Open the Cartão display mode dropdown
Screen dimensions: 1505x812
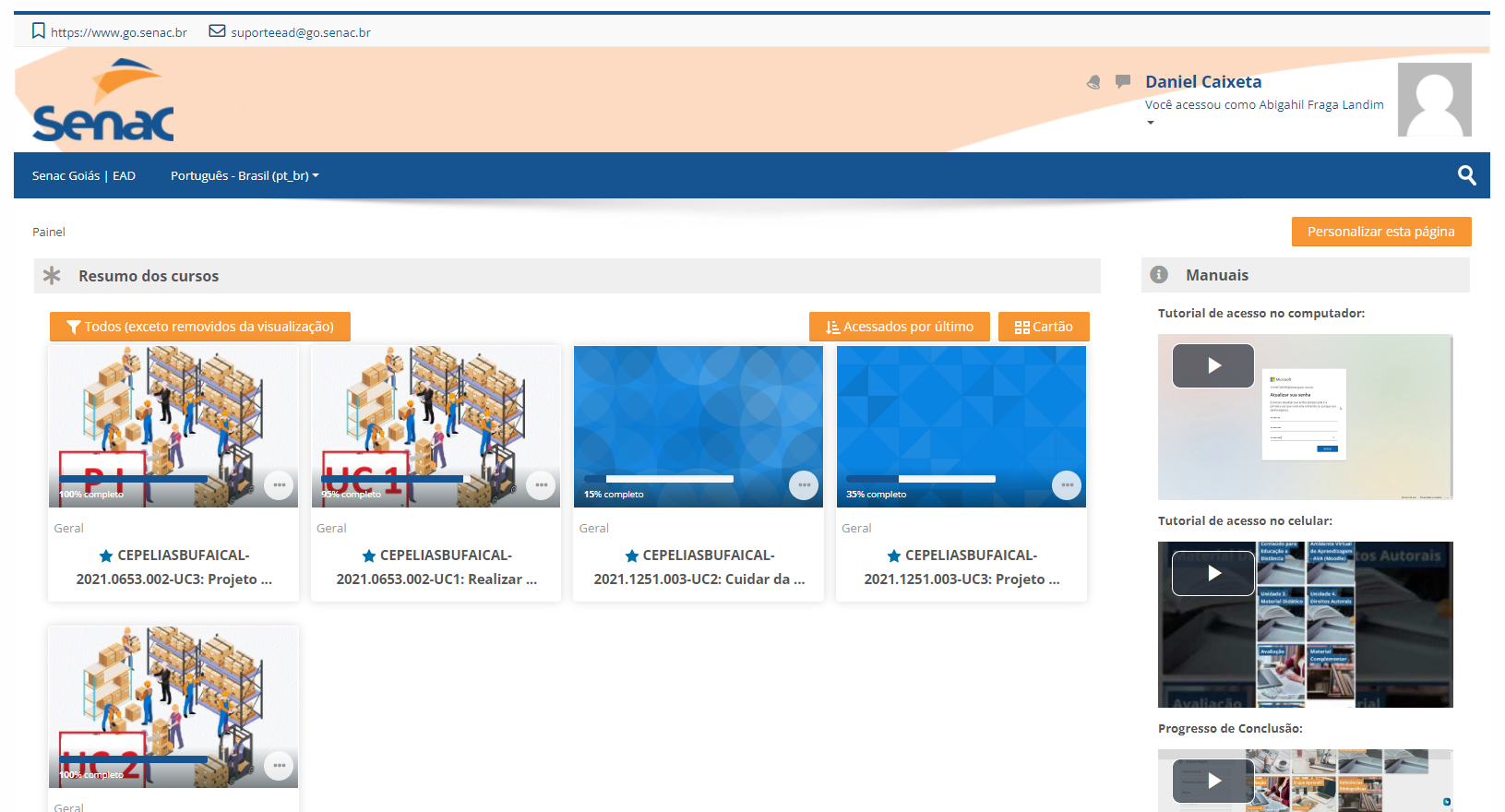pos(1044,327)
